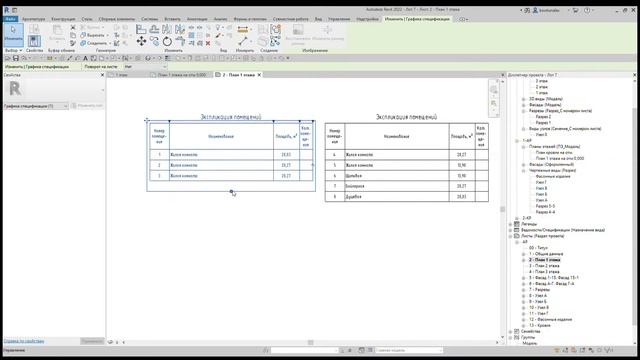The width and height of the screenshot is (640, 360).
Task: Select sheet '00 - Титул' in browser
Action: click(x=538, y=248)
